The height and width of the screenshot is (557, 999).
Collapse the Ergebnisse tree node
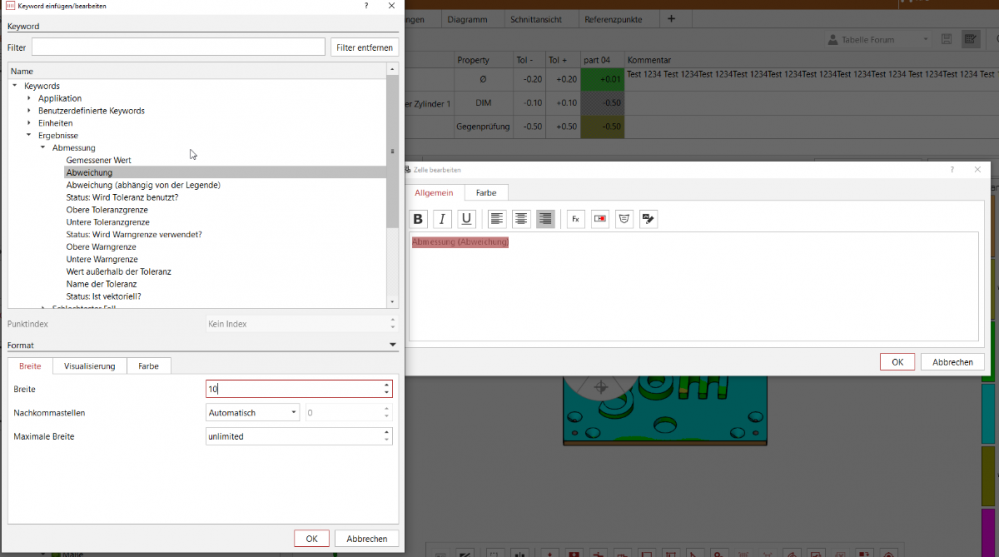click(x=29, y=135)
